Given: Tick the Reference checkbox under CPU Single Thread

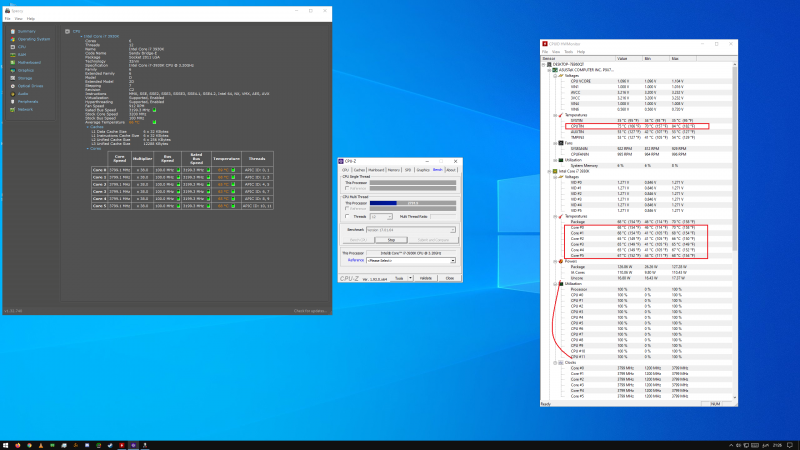Looking at the screenshot, I should click(x=346, y=189).
